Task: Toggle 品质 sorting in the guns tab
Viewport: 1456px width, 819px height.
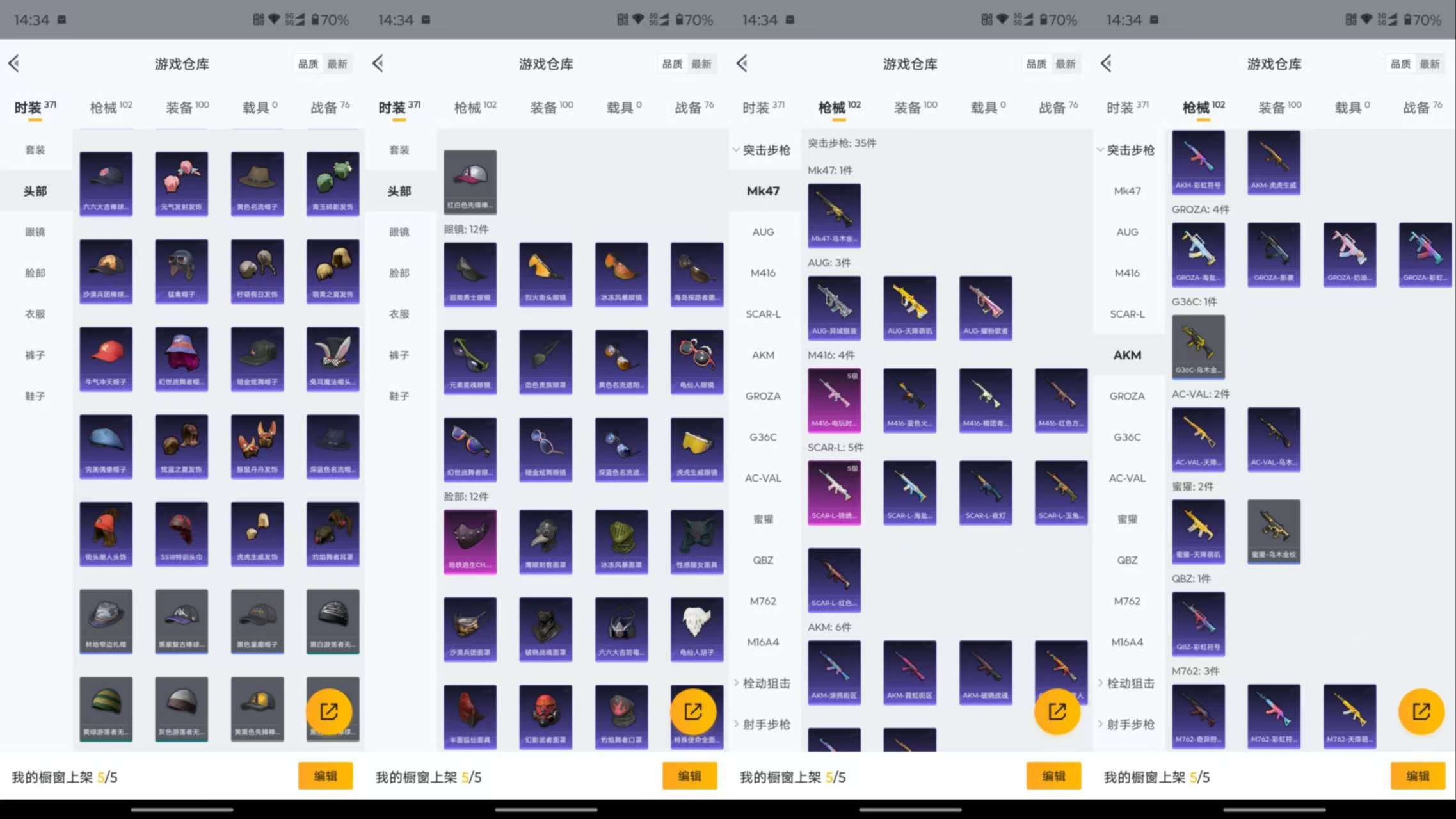Action: click(1035, 63)
